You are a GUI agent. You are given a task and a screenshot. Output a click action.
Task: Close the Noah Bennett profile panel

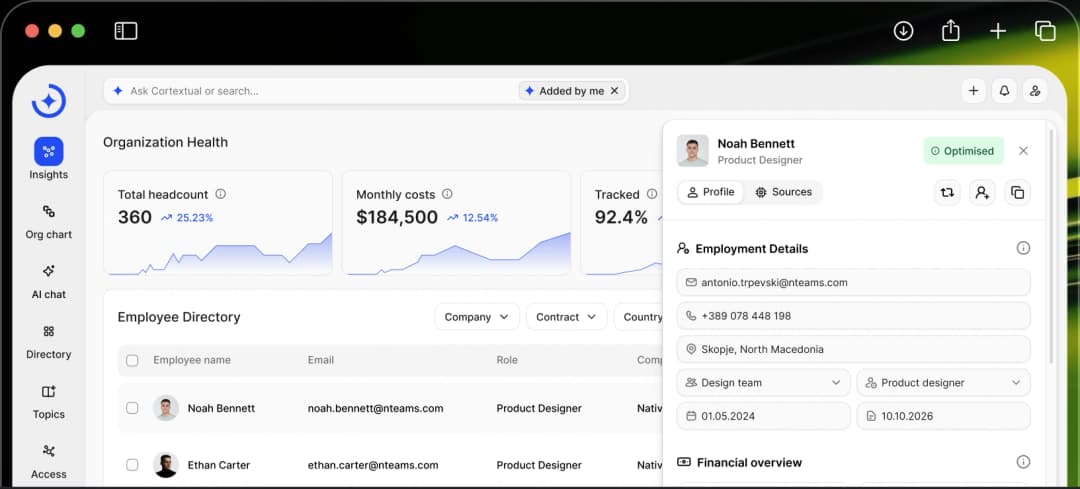pos(1024,151)
